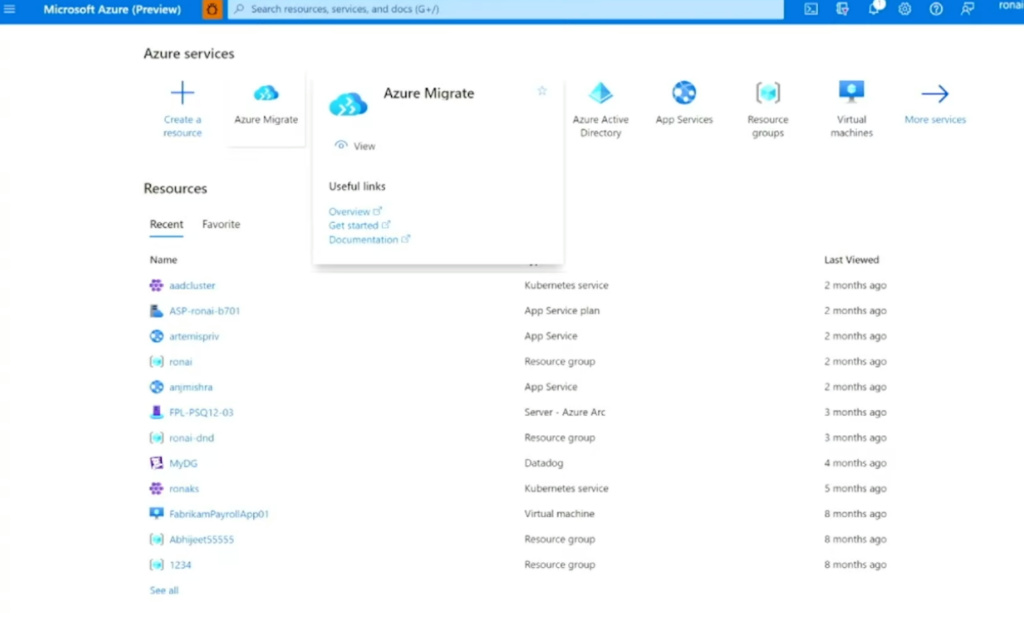This screenshot has height=620, width=1024.
Task: Open the ronai resource group
Action: coord(180,362)
